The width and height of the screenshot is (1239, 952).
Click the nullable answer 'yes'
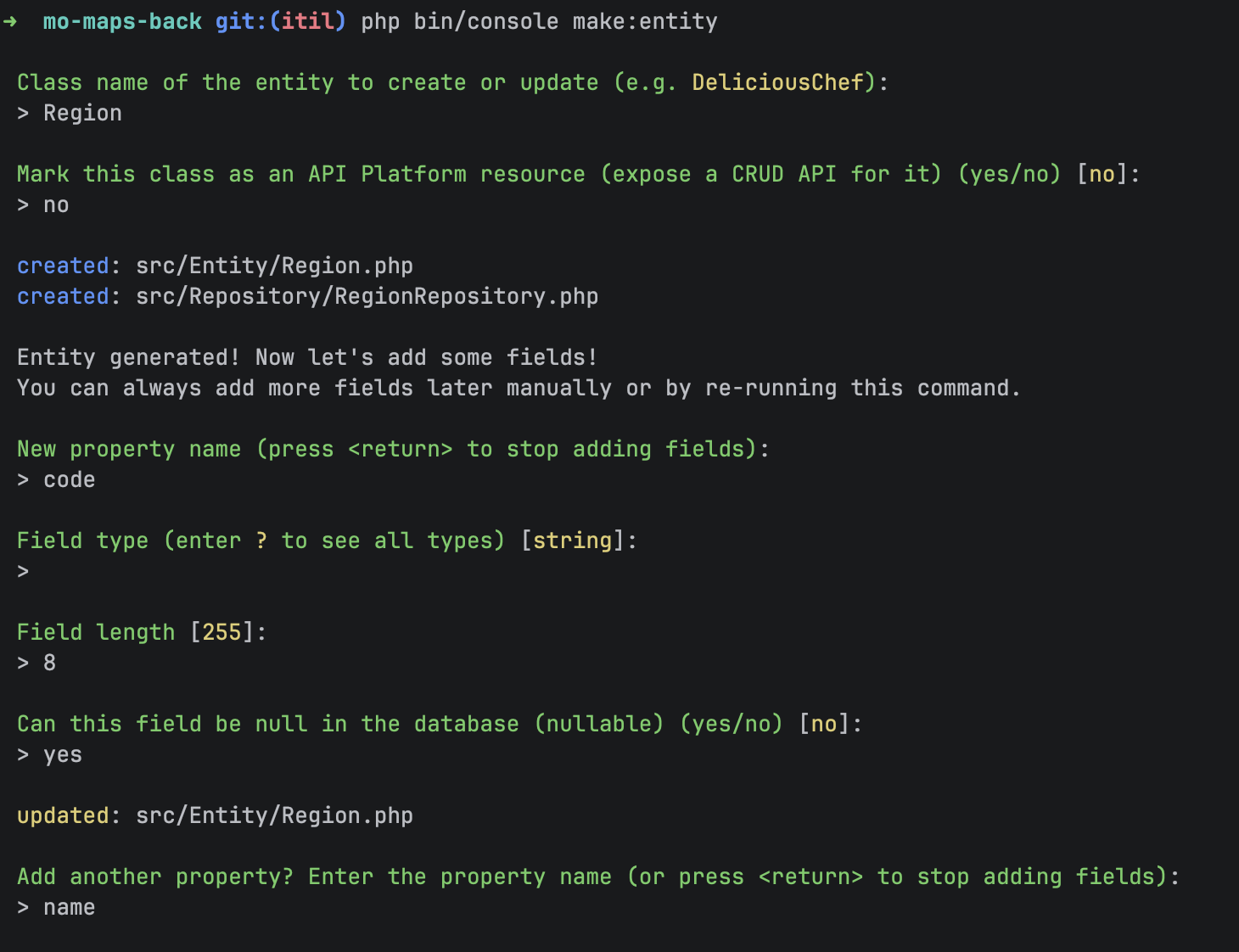(x=63, y=754)
